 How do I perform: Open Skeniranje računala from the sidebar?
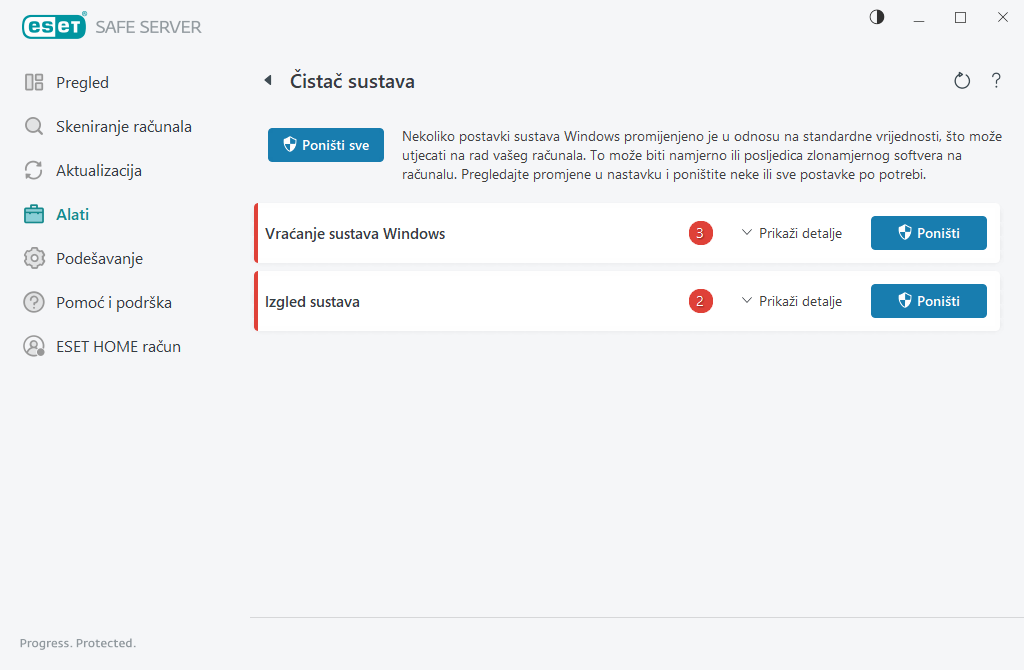coord(108,126)
